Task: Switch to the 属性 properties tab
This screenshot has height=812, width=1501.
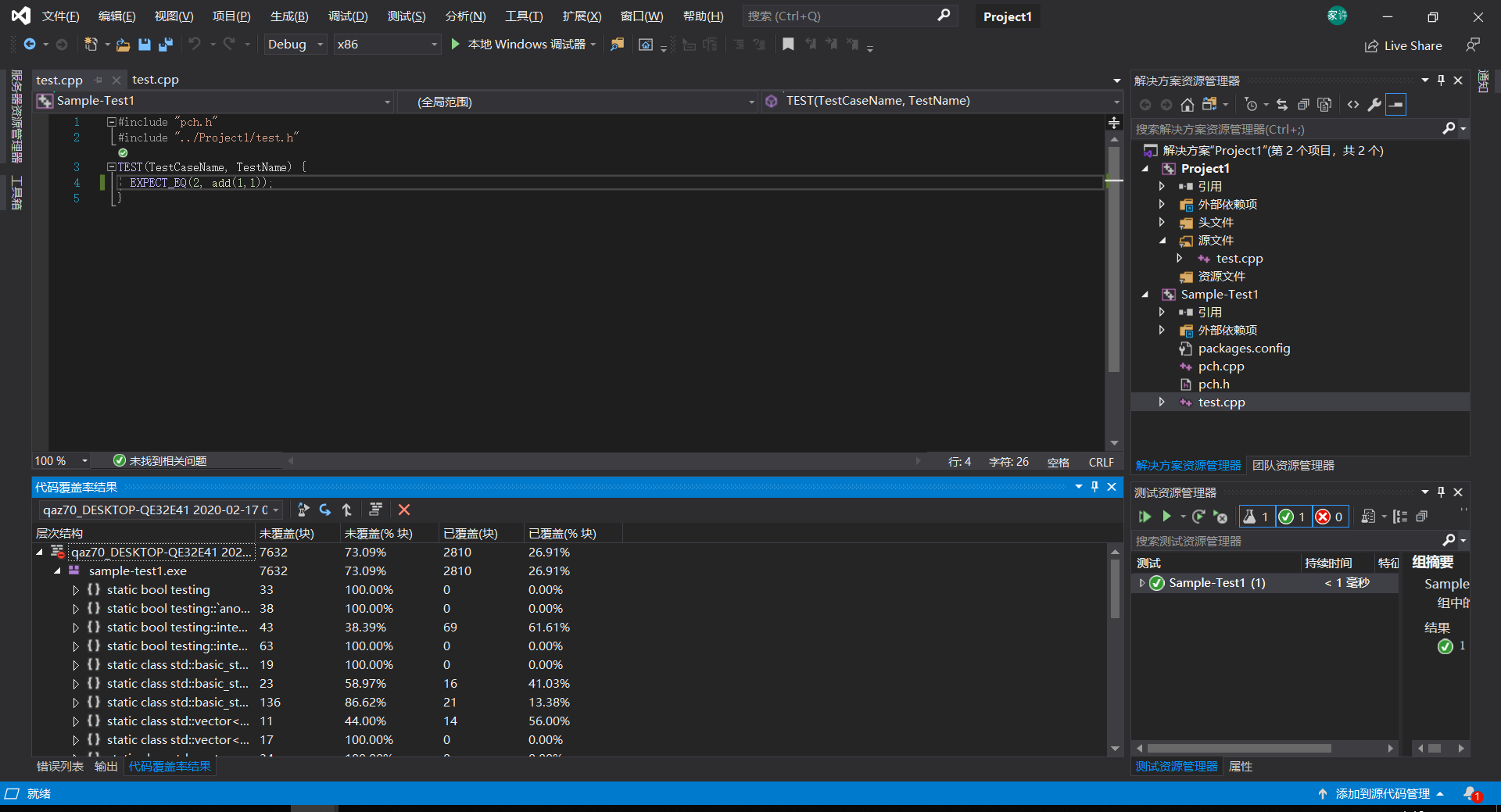Action: [x=1241, y=767]
